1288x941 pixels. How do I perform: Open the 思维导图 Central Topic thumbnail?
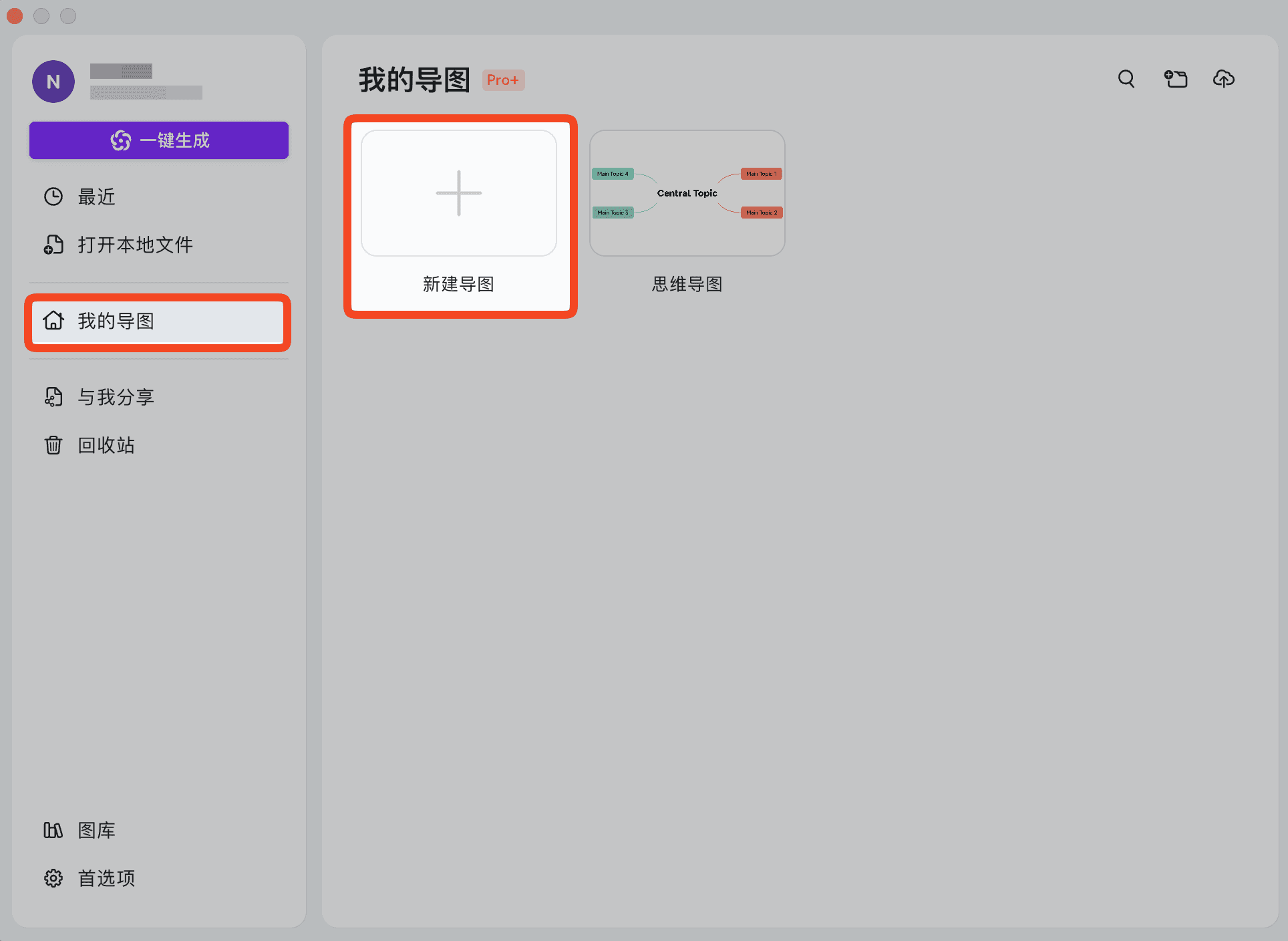coord(687,193)
